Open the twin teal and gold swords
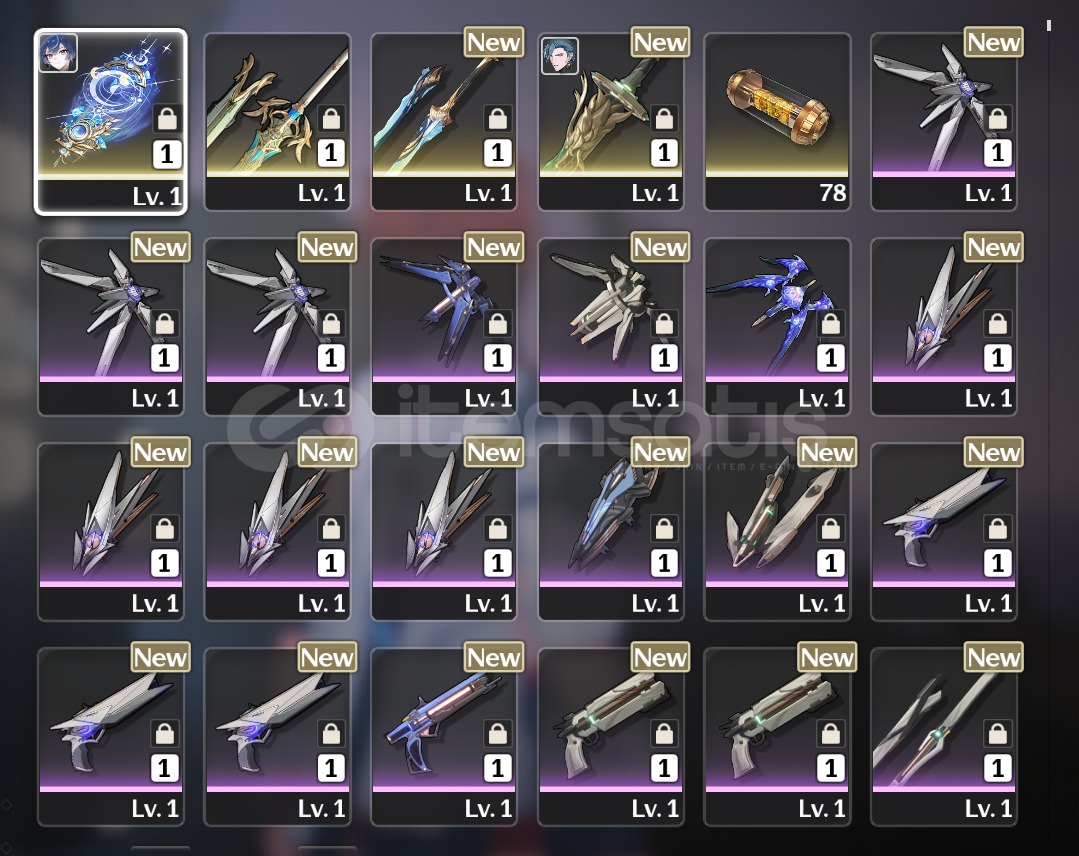The width and height of the screenshot is (1079, 856). (x=444, y=122)
